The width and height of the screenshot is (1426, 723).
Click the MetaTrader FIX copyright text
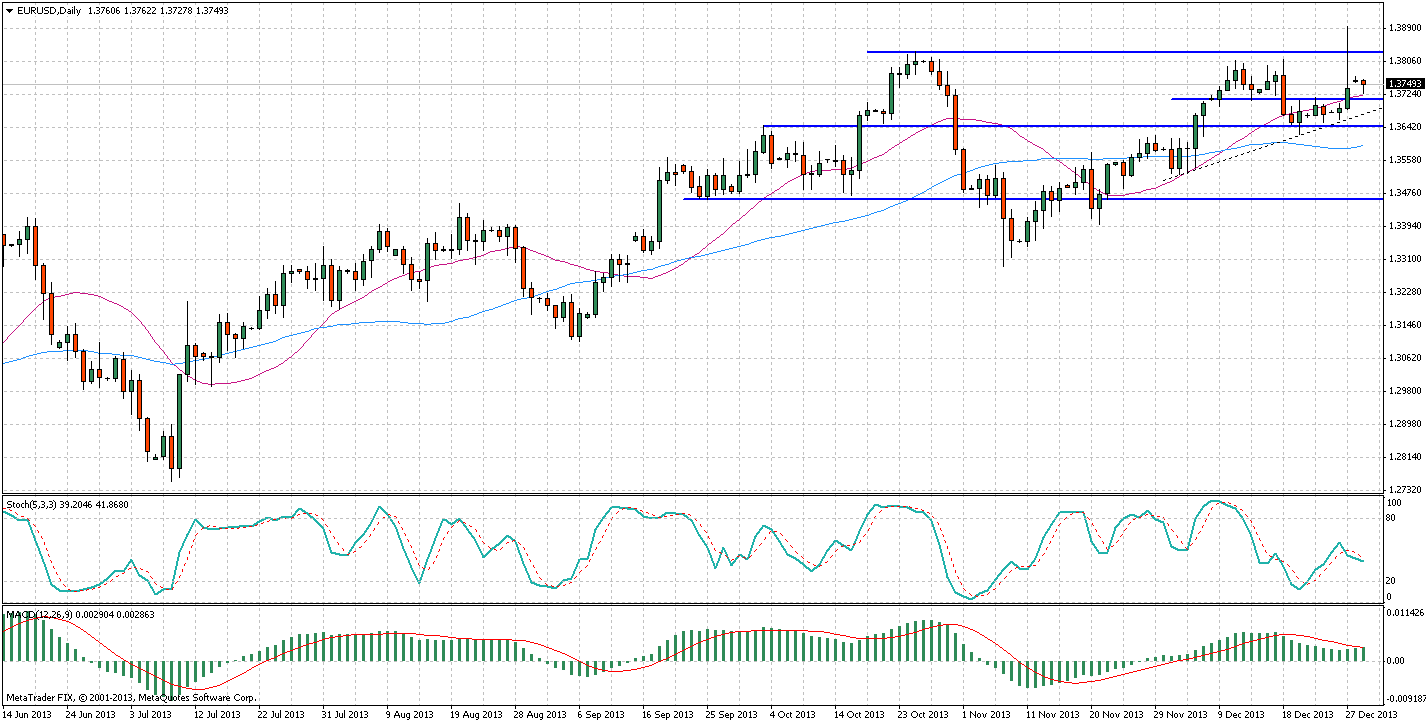point(130,697)
